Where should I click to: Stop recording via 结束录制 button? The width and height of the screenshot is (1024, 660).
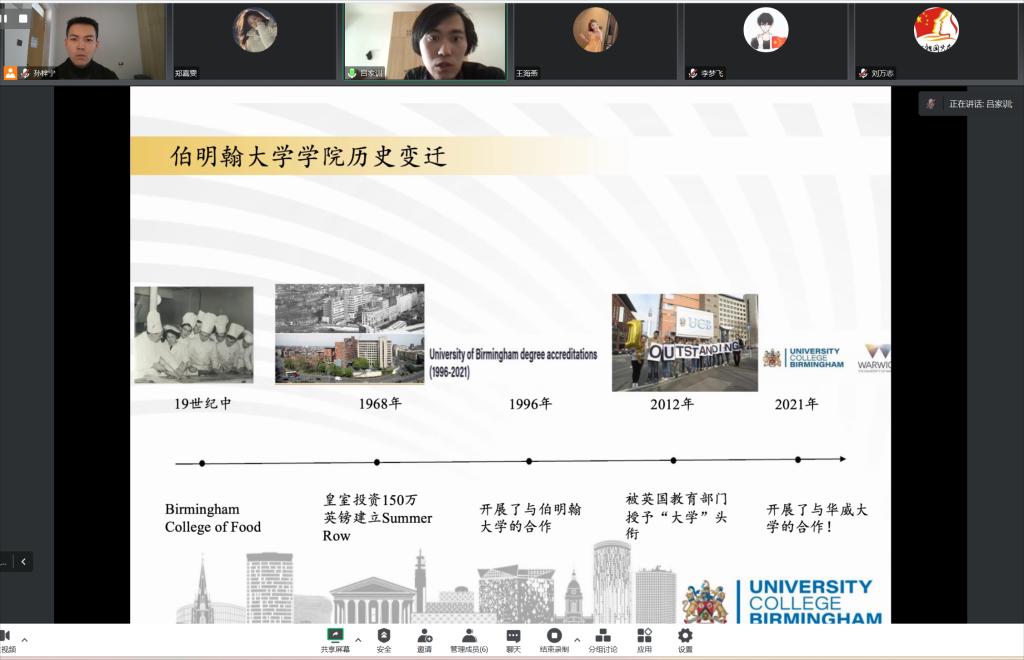[553, 636]
